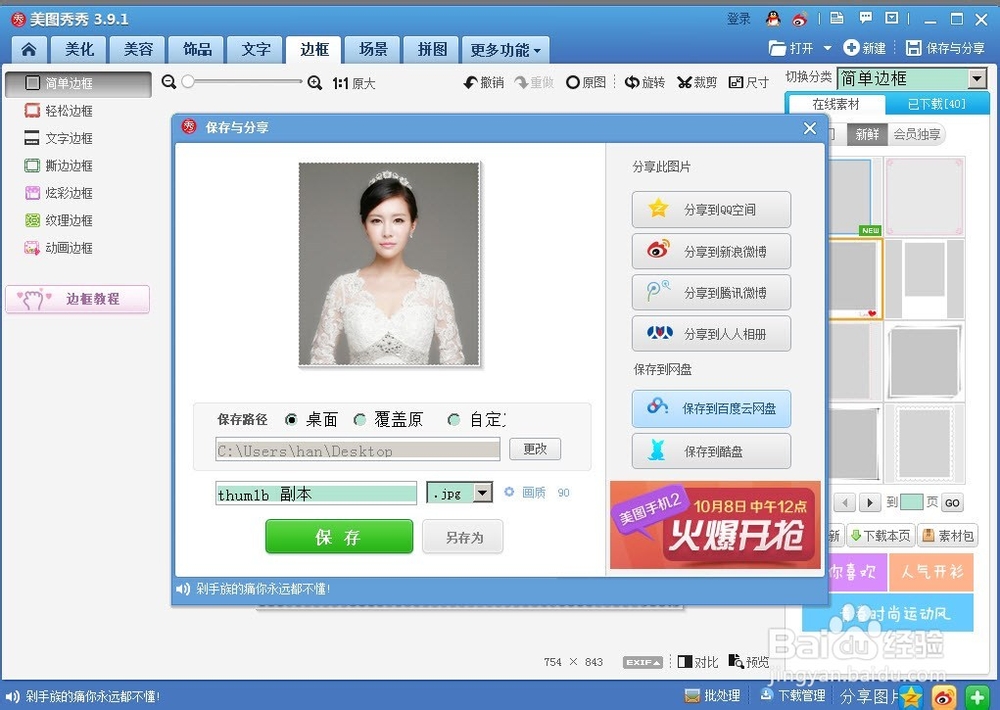Click the 尺寸 resize tool
1000x710 pixels.
coord(749,82)
